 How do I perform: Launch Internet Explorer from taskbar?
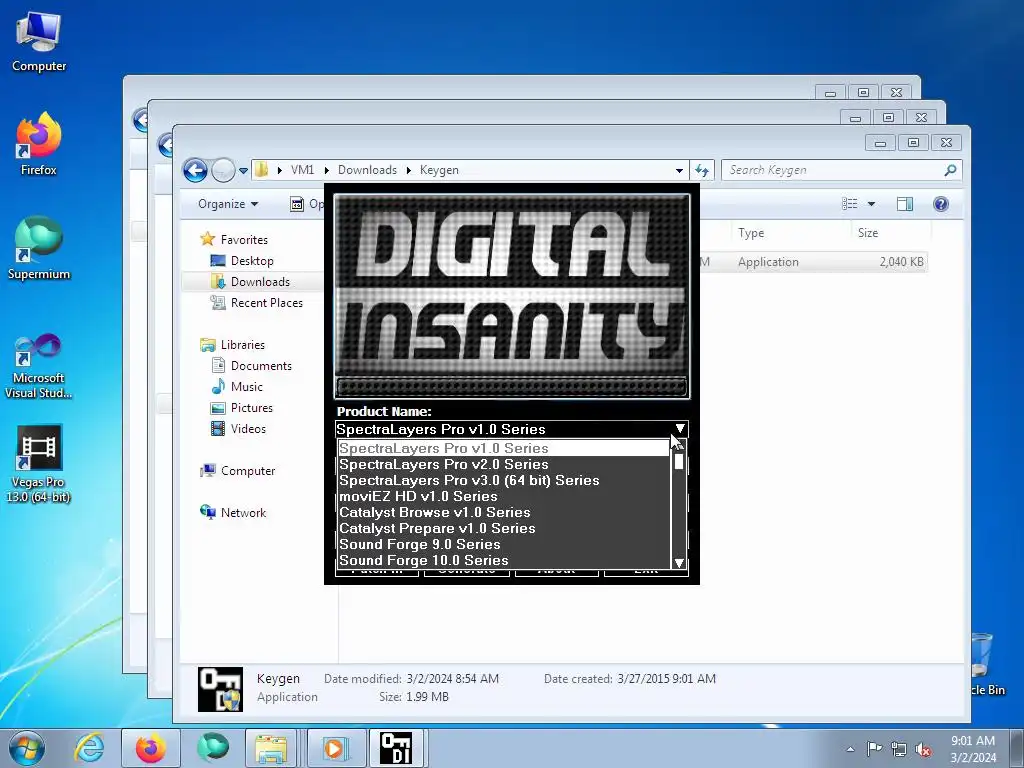pos(89,748)
